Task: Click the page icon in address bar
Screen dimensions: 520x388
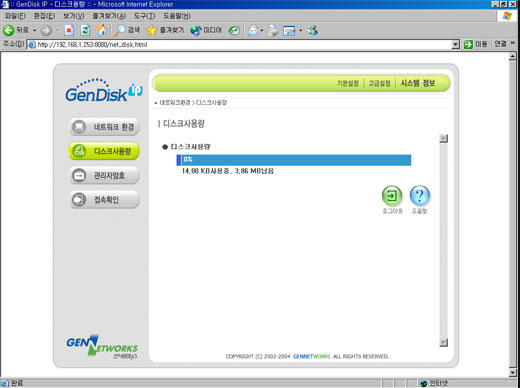Action: click(x=32, y=44)
